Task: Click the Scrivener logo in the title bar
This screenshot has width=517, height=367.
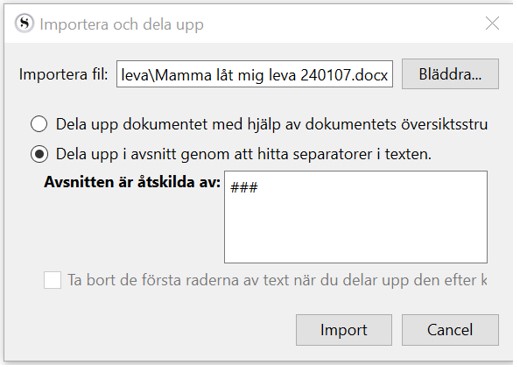Action: point(24,23)
